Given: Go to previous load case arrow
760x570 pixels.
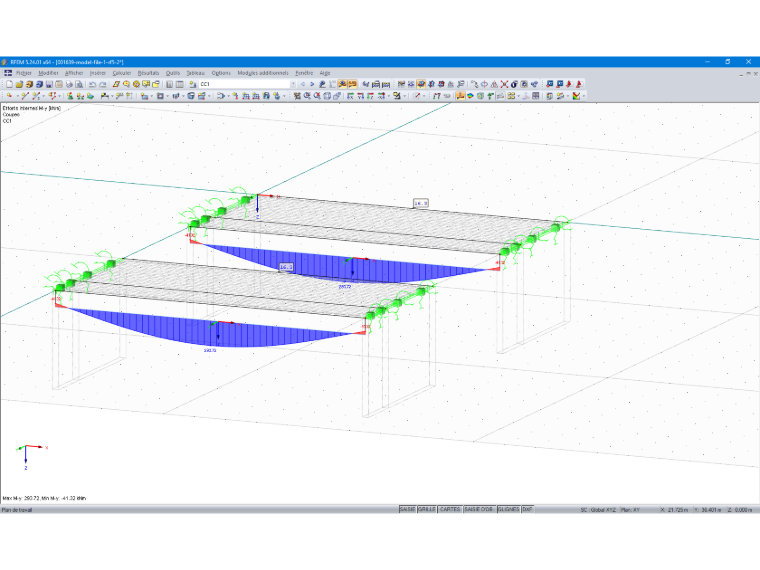Looking at the screenshot, I should click(x=303, y=84).
